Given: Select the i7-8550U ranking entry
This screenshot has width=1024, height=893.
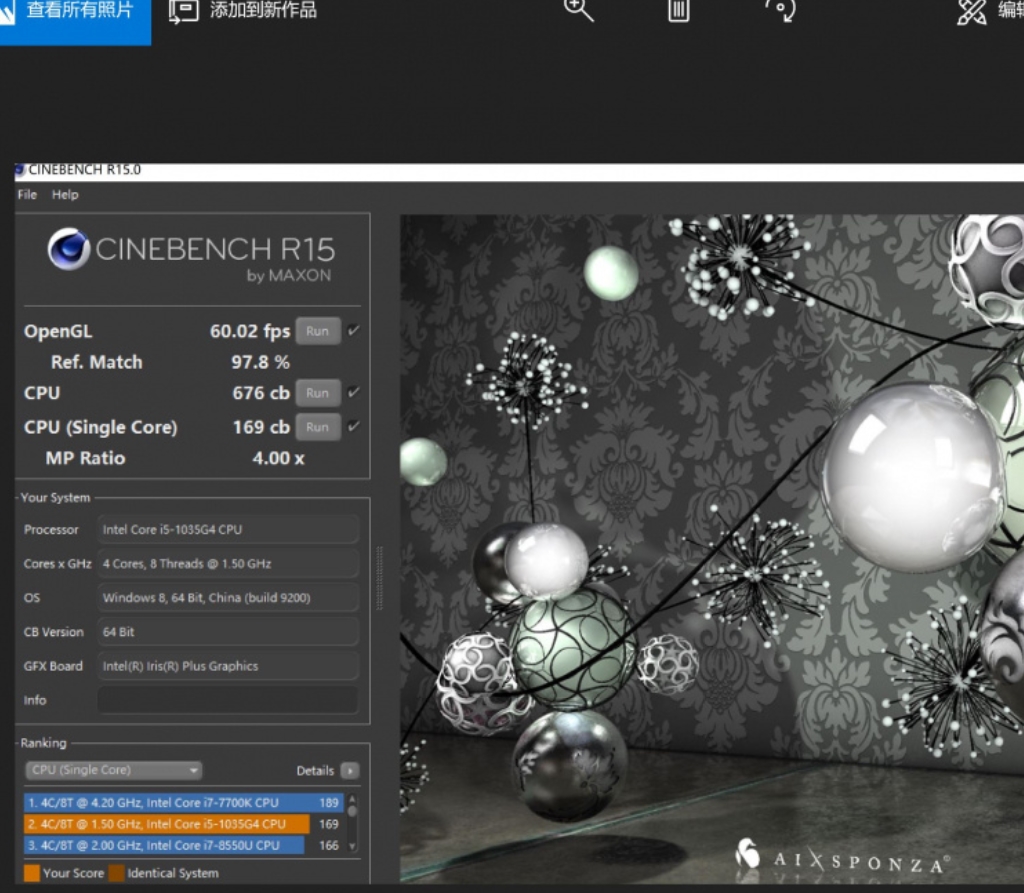Looking at the screenshot, I should point(184,845).
